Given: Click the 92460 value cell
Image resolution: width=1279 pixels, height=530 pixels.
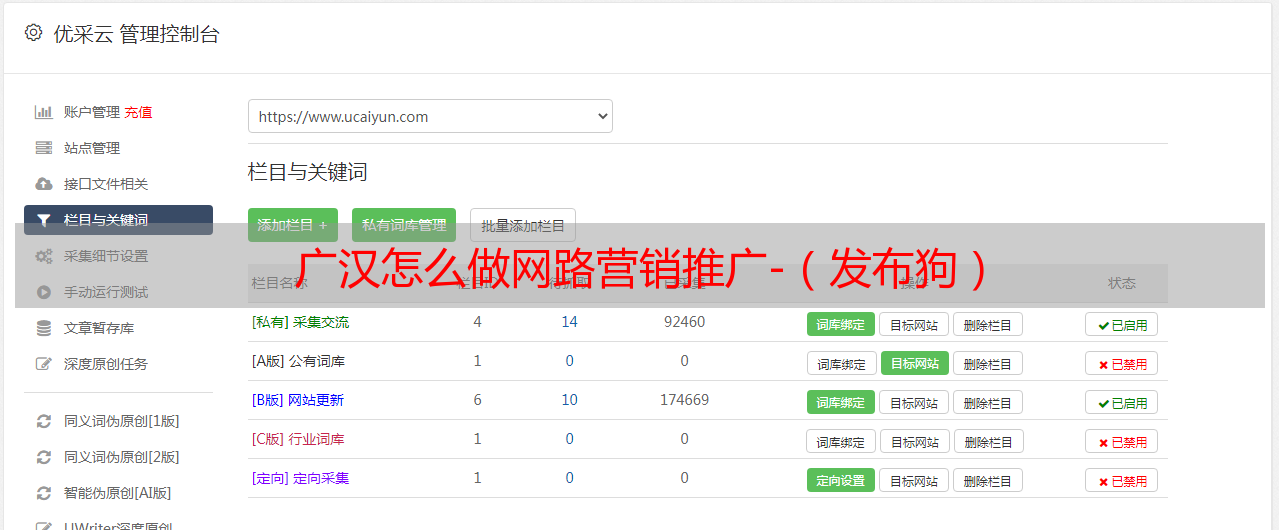Looking at the screenshot, I should [x=684, y=322].
